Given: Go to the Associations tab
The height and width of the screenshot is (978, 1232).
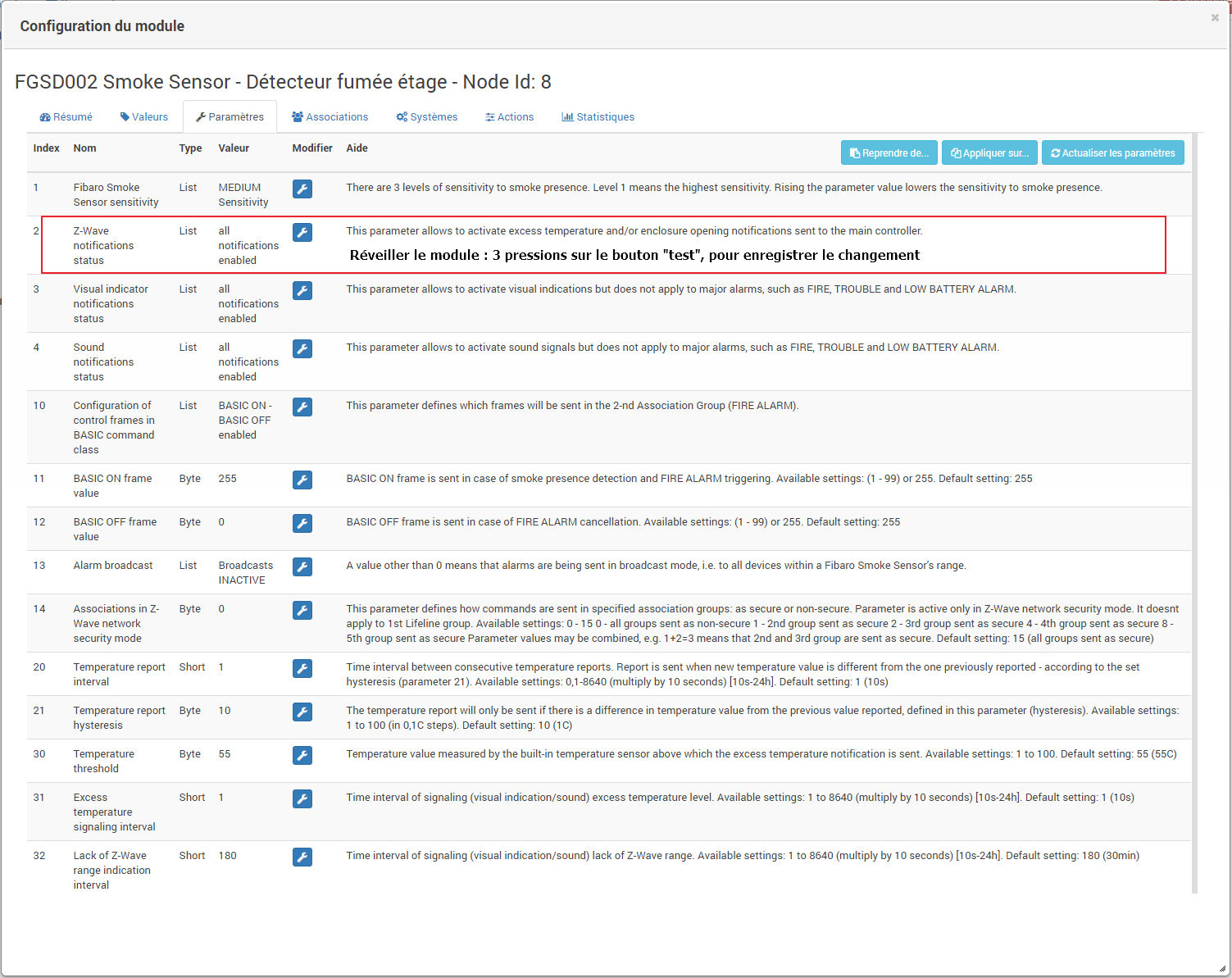Looking at the screenshot, I should [x=330, y=117].
